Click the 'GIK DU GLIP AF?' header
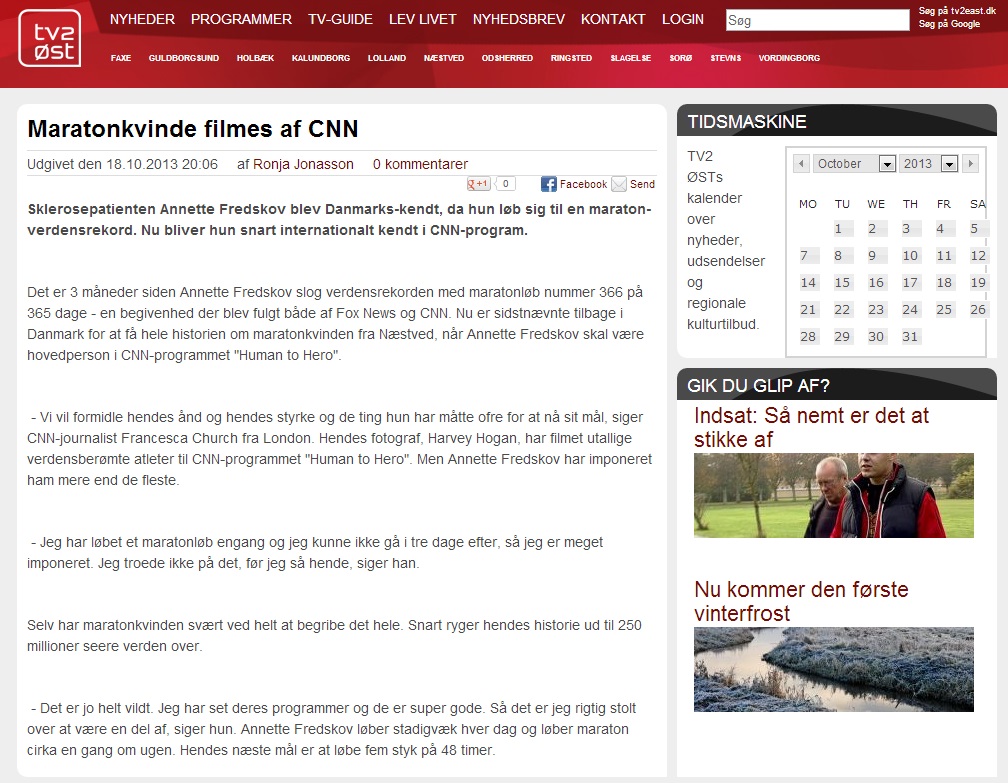 836,384
